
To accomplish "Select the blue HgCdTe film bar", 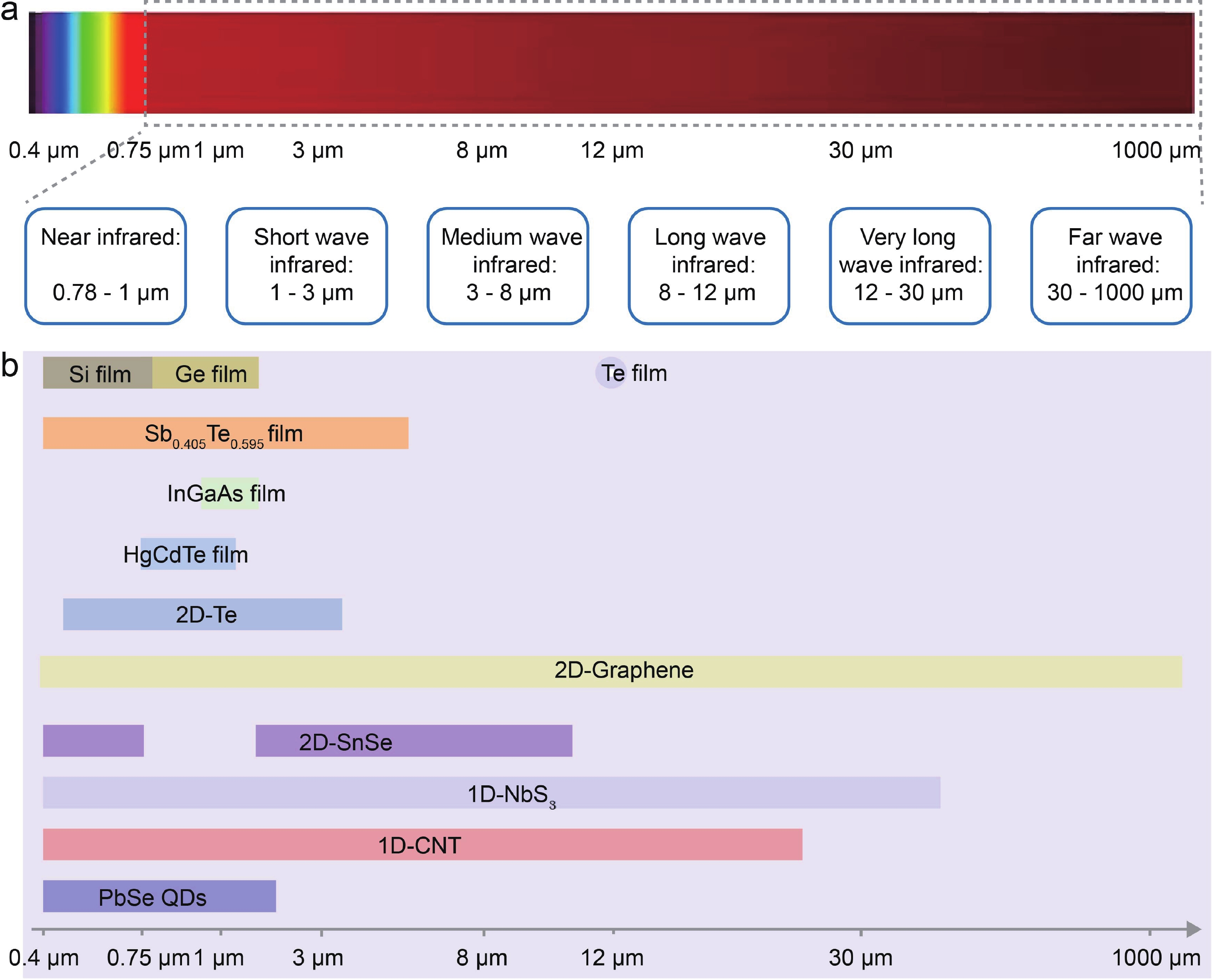I will [188, 554].
